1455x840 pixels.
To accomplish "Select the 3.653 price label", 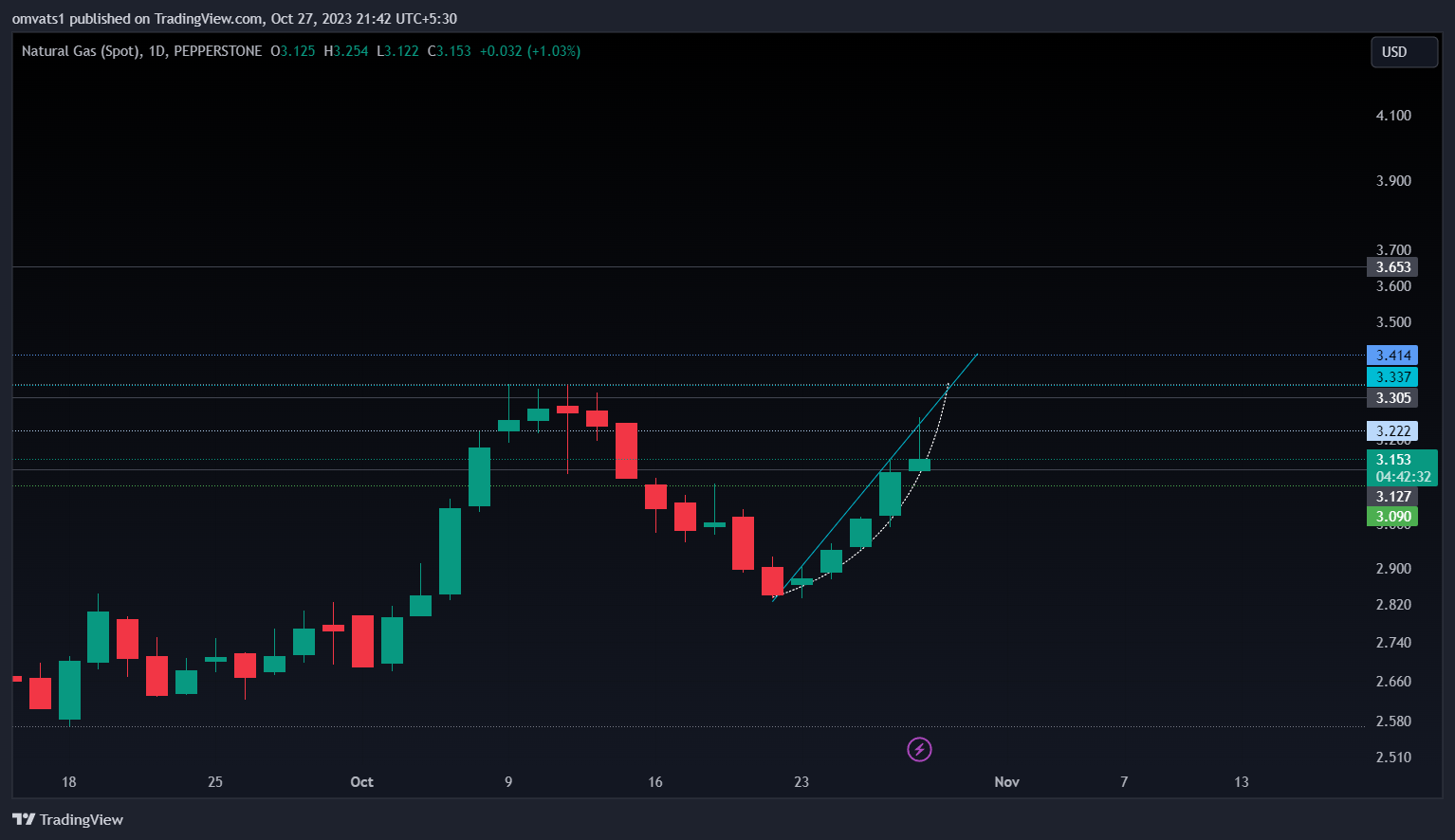I will click(x=1392, y=267).
